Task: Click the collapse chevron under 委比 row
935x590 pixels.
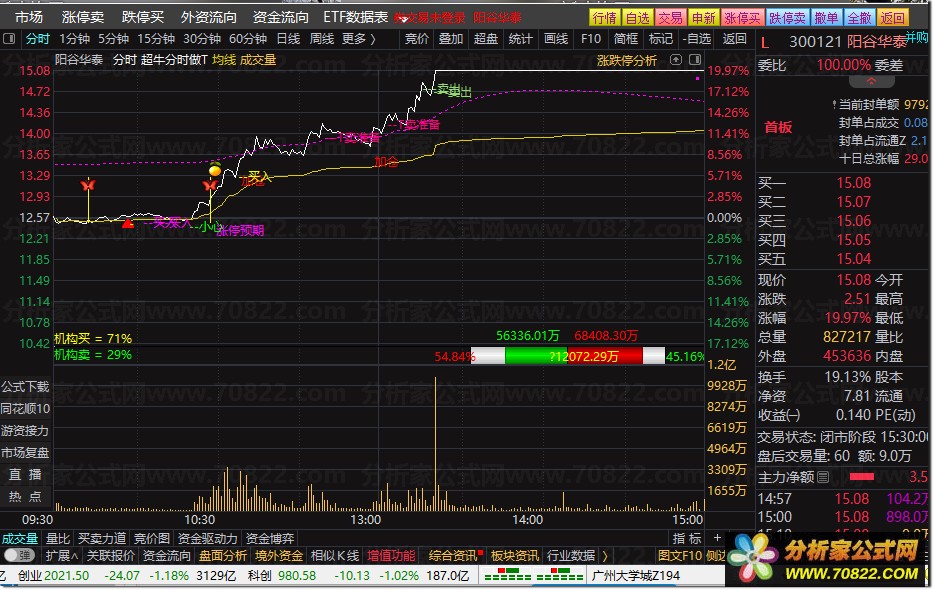Action: (x=873, y=81)
